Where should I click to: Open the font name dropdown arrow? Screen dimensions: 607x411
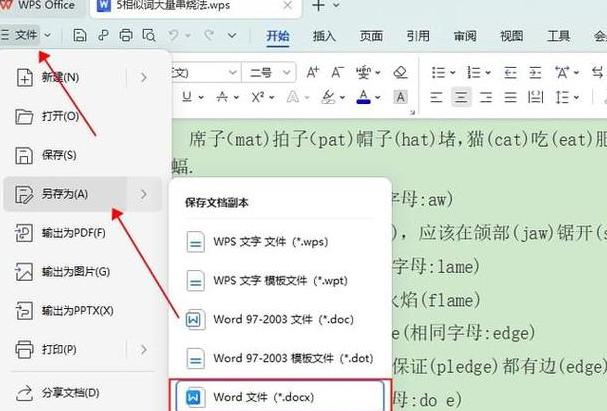point(232,72)
